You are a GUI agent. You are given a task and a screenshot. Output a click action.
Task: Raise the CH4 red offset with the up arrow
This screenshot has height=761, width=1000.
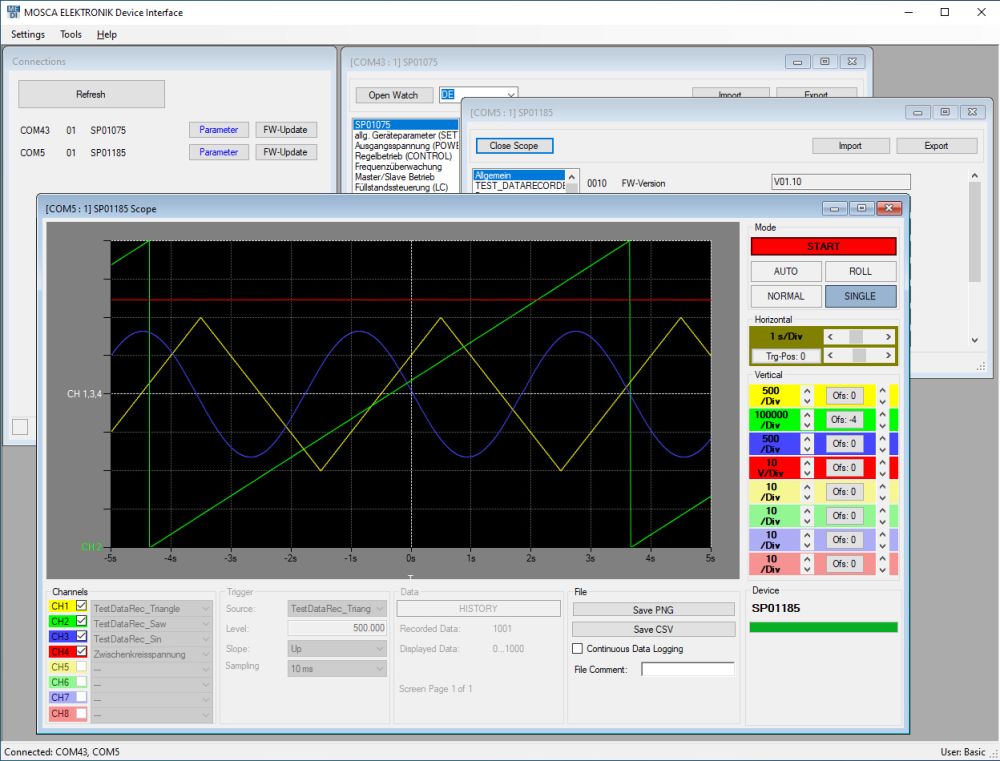pyautogui.click(x=883, y=462)
